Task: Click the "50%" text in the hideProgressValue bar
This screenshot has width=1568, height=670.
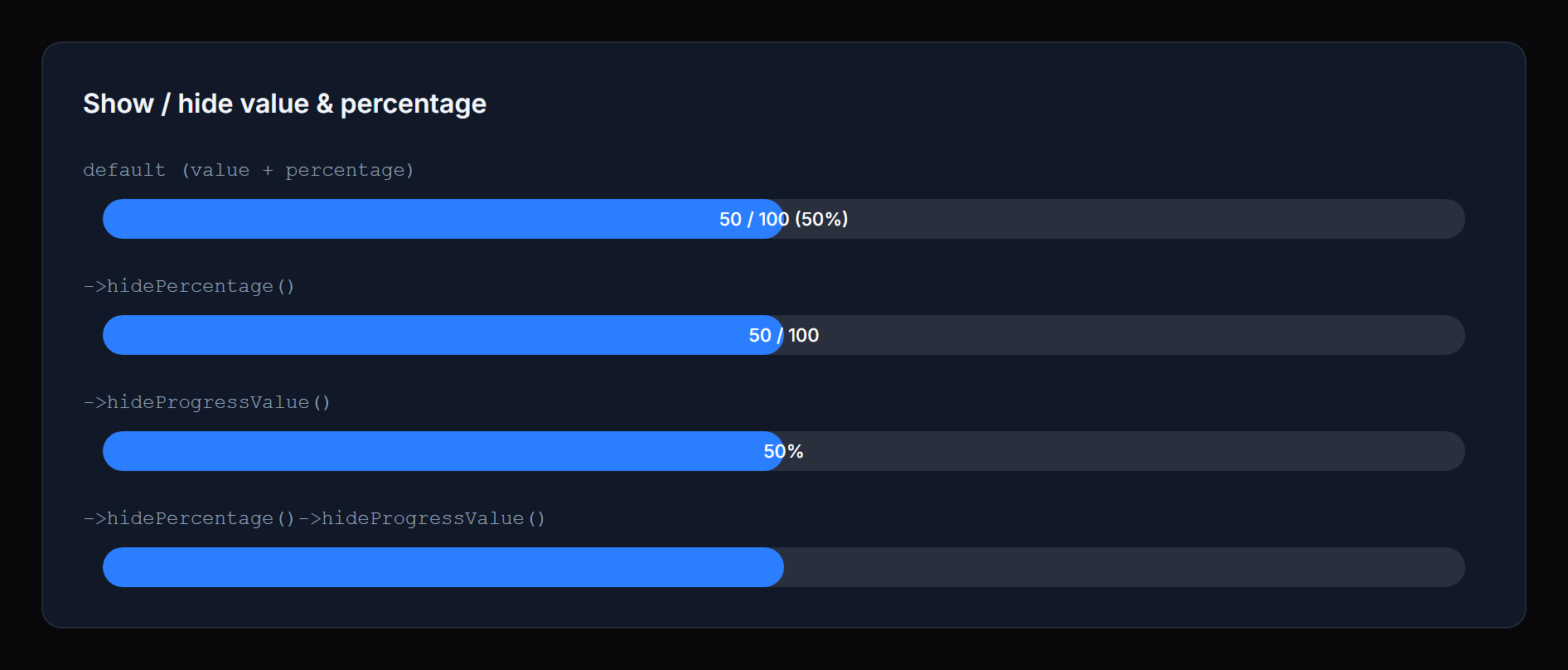Action: pos(783,451)
